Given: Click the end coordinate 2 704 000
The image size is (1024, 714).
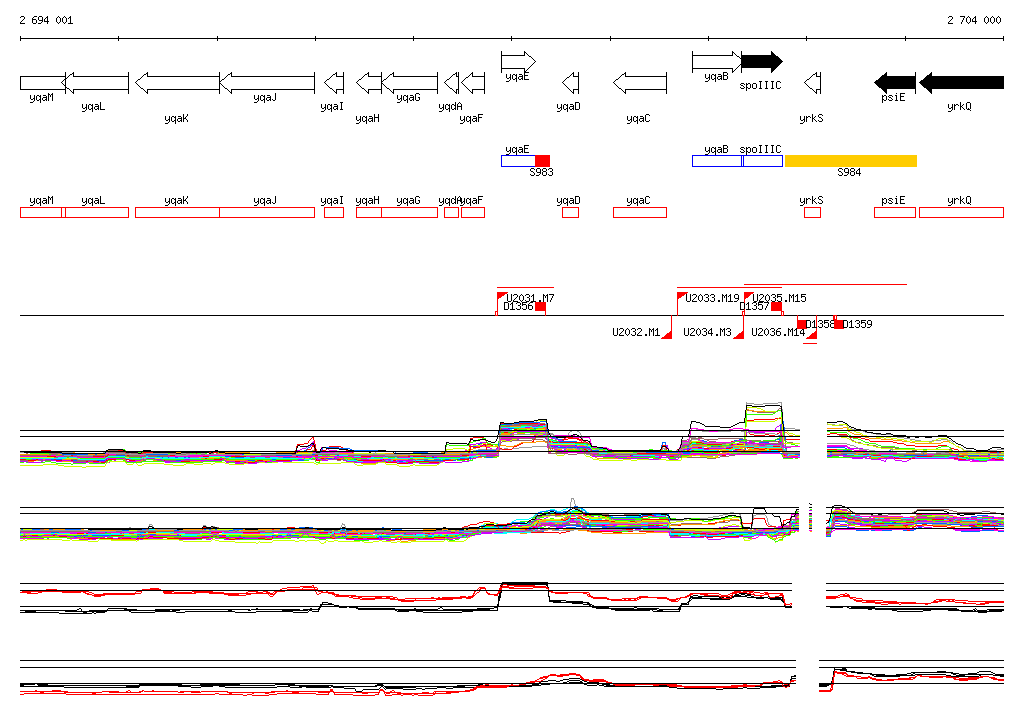Looking at the screenshot, I should click(974, 20).
